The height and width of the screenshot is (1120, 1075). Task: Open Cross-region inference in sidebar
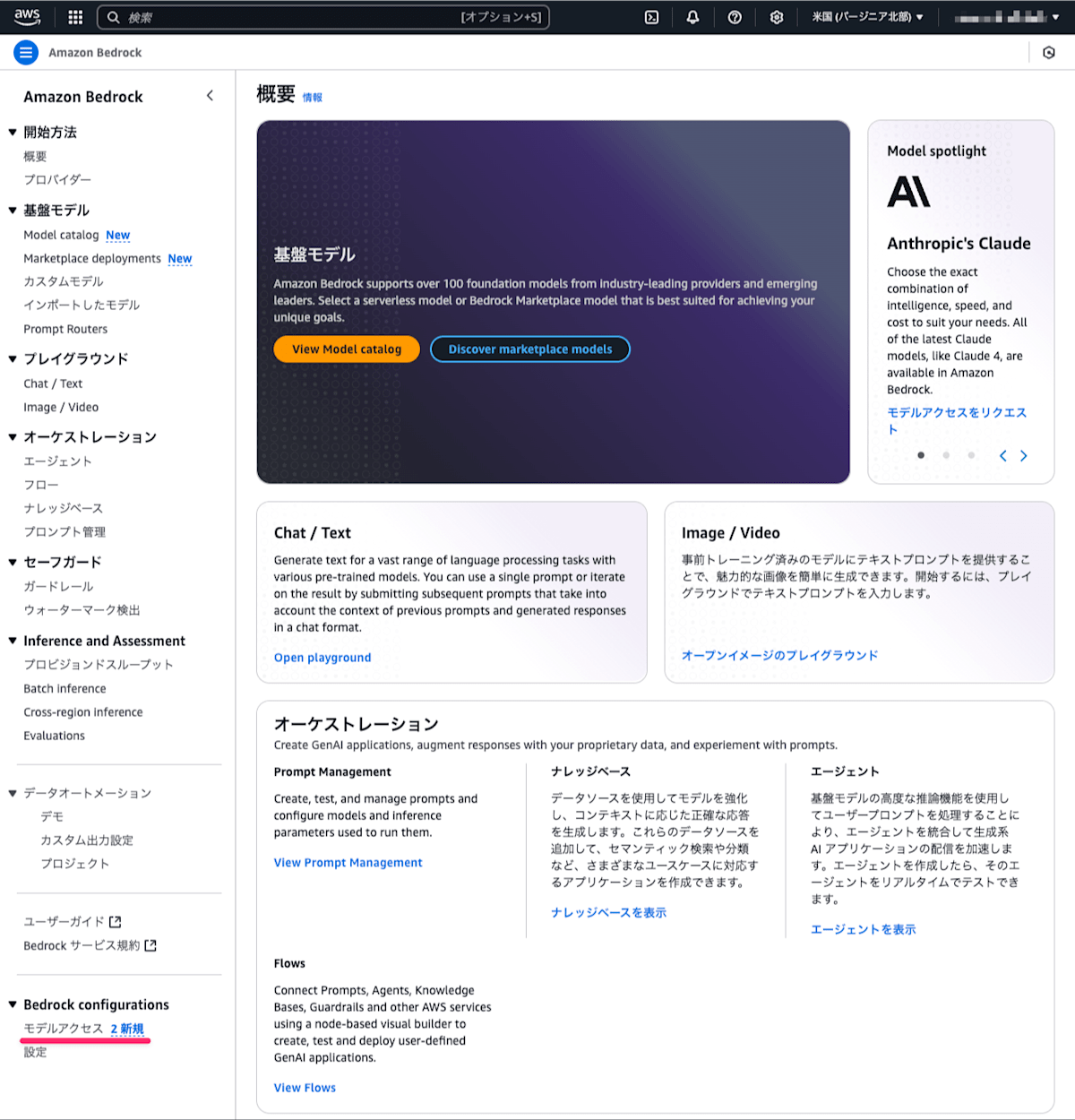click(83, 712)
